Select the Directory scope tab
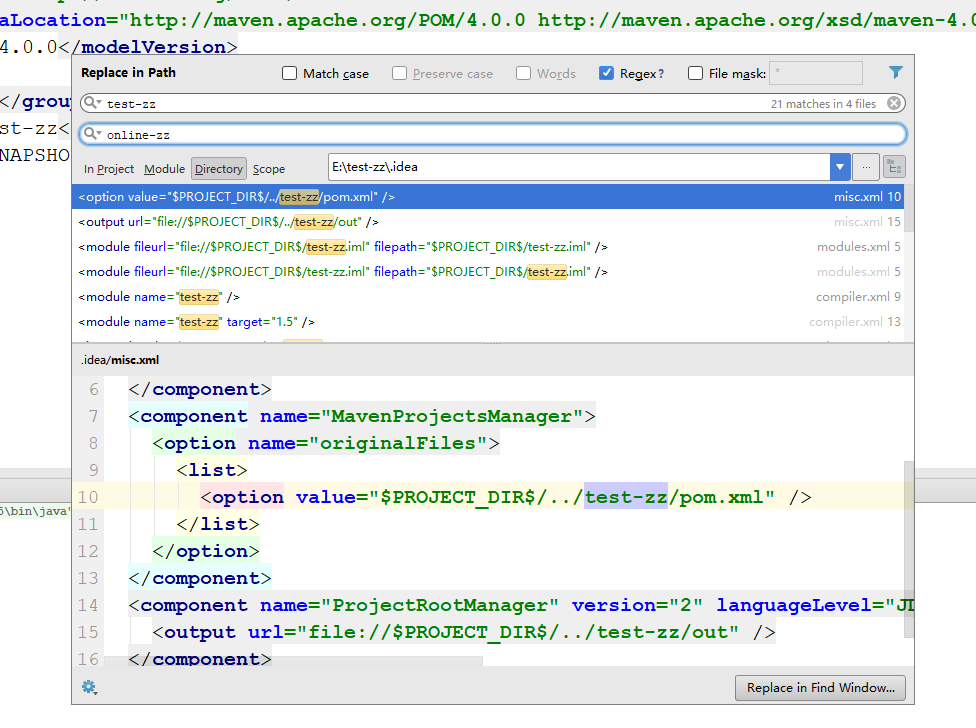Viewport: 976px width, 728px height. pyautogui.click(x=218, y=169)
